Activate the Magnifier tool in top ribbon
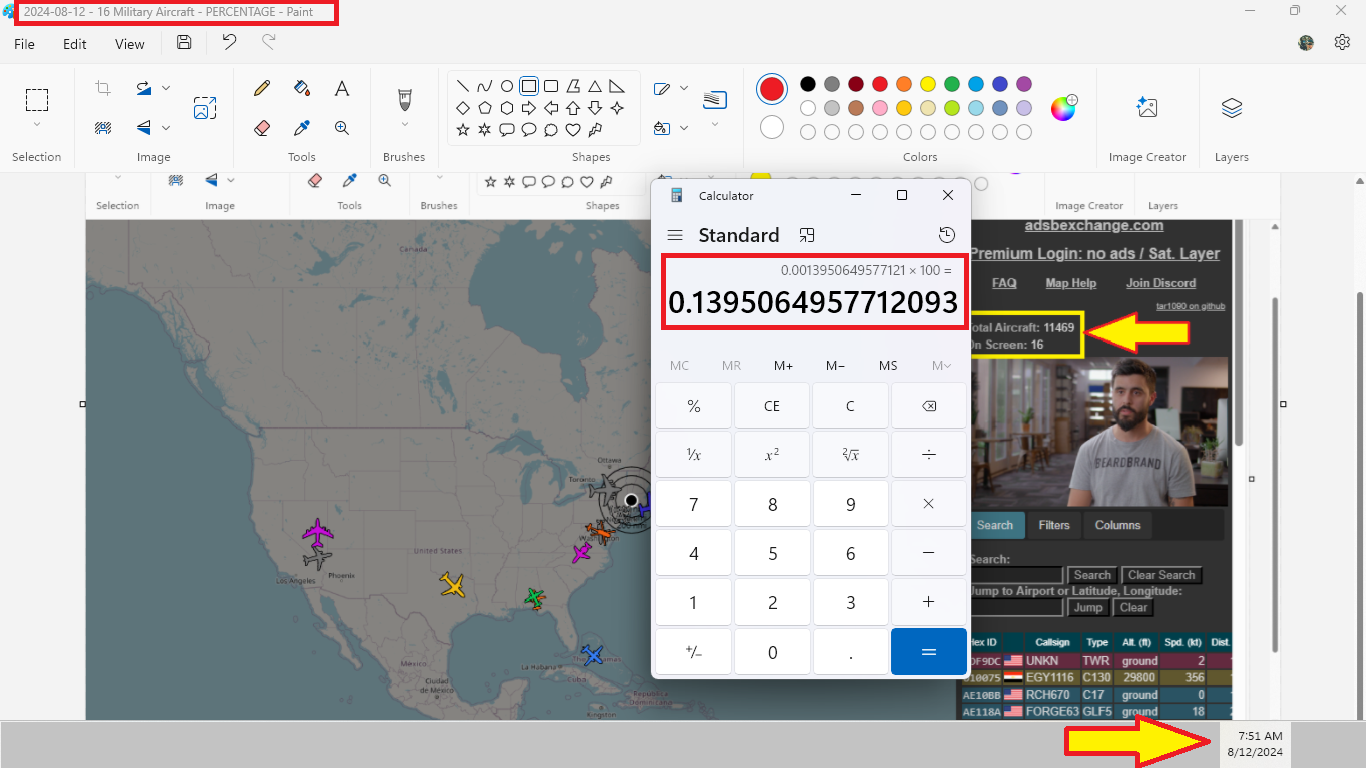 pos(342,128)
